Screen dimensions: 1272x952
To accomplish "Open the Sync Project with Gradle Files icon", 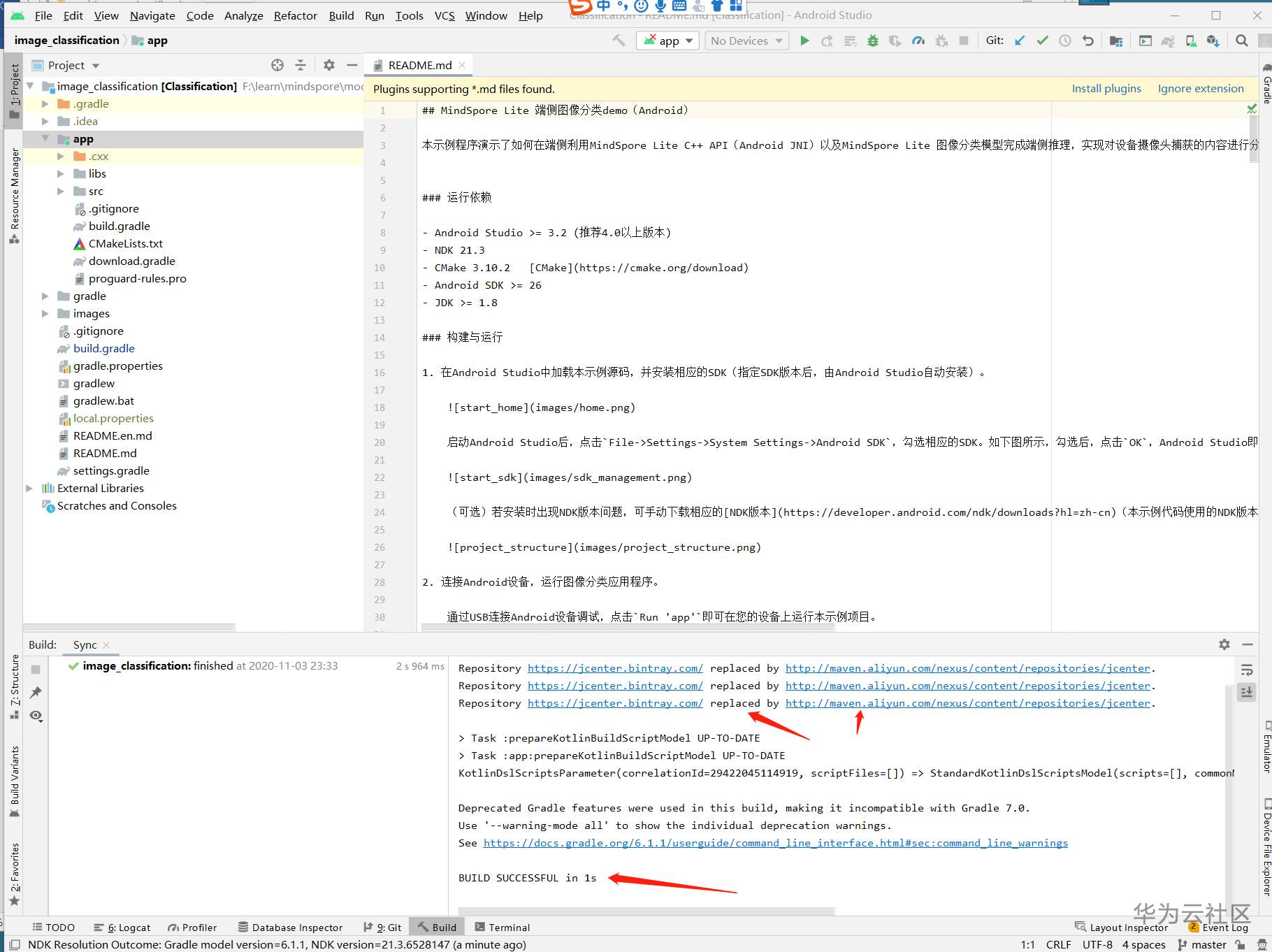I will 1167,41.
